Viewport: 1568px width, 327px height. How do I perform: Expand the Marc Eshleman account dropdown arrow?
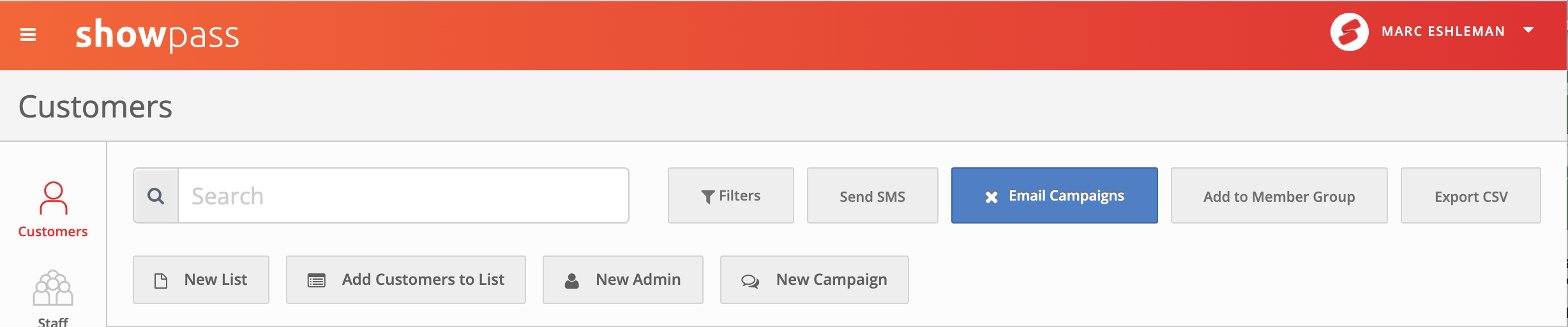1528,30
